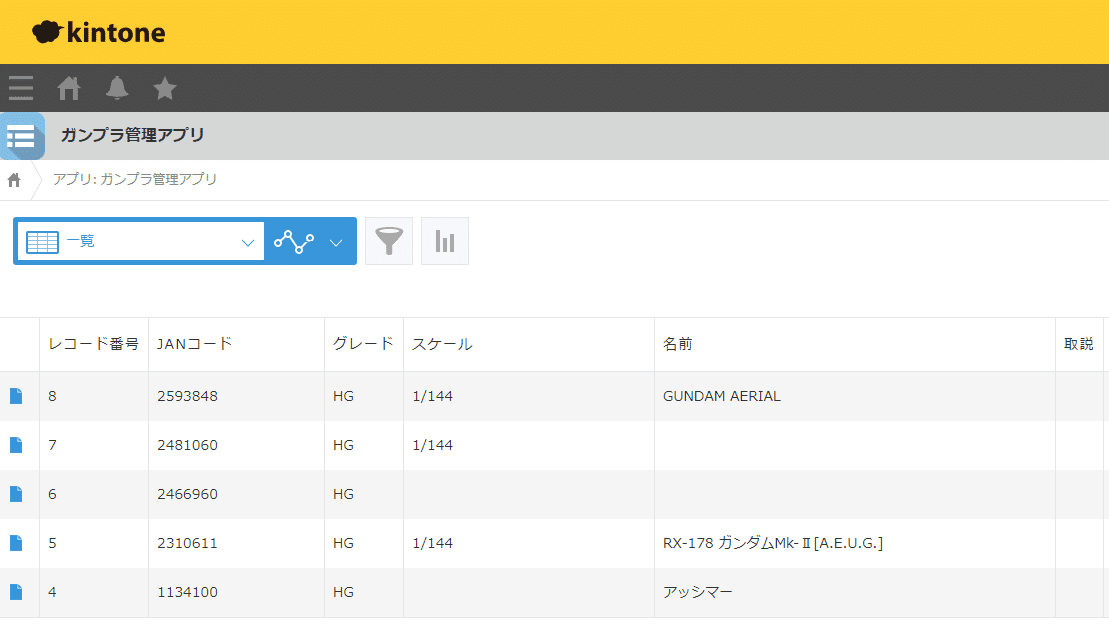Viewport: 1109px width, 625px height.
Task: Open the filter settings funnel icon
Action: [388, 240]
